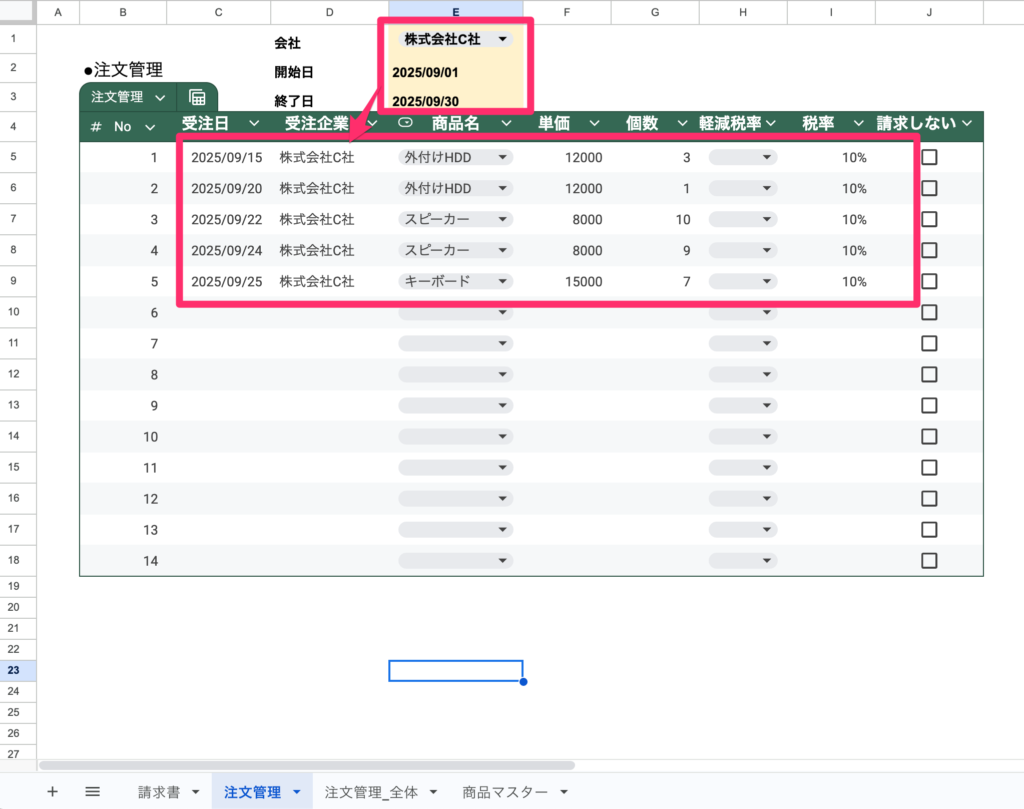This screenshot has width=1024, height=809.
Task: Click the table view icon beside 注文管理
Action: 197,97
